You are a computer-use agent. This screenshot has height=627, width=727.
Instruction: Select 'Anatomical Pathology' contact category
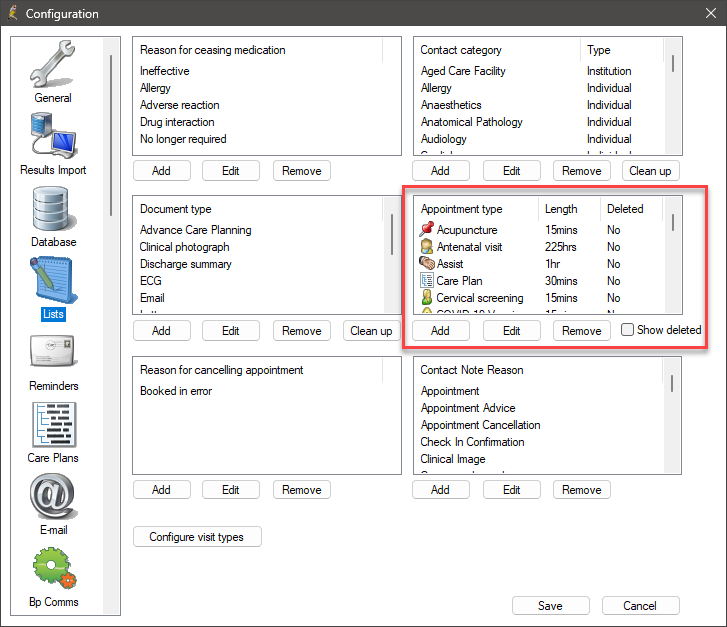click(472, 122)
